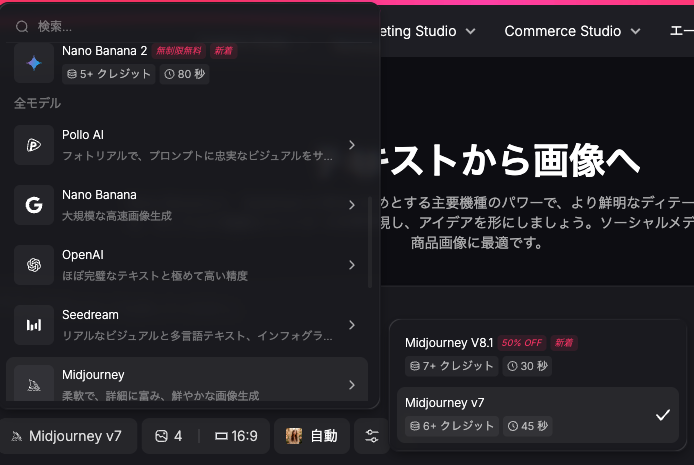This screenshot has width=694, height=465.
Task: Open the OpenAI model group
Action: [188, 265]
